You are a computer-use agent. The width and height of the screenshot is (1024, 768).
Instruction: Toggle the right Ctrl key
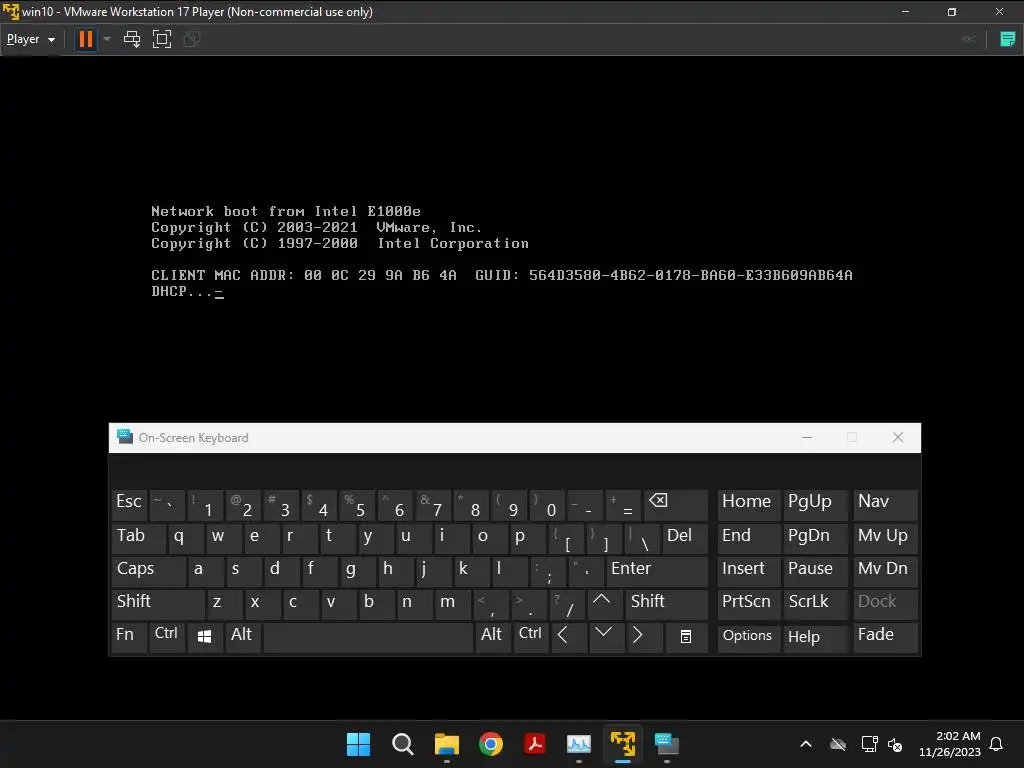[x=531, y=637]
